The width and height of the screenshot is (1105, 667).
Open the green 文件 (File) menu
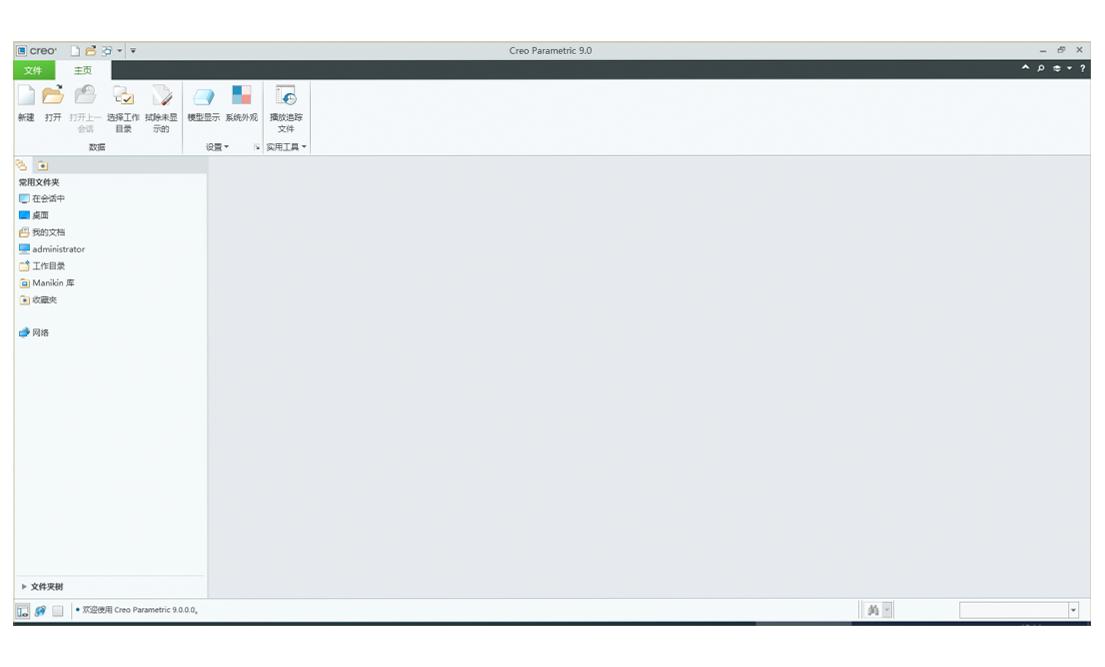pos(33,70)
